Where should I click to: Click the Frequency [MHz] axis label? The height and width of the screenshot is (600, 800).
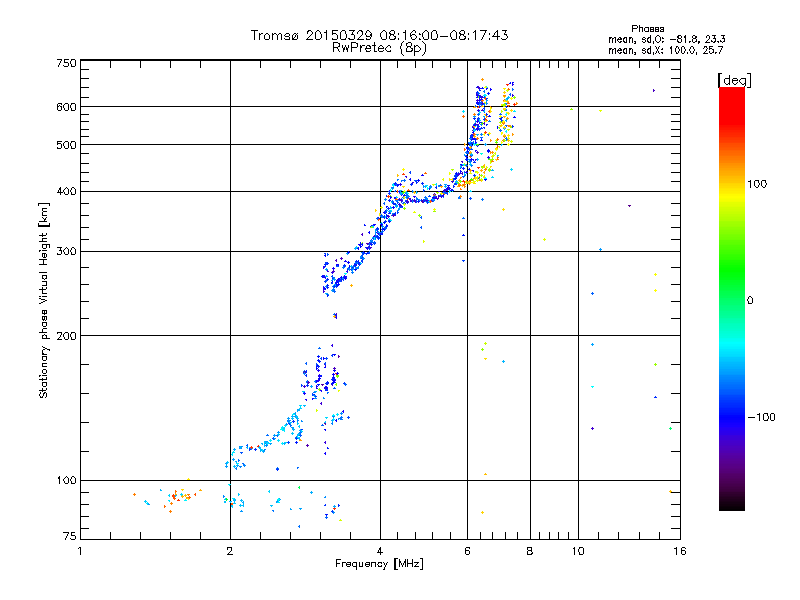(x=379, y=565)
